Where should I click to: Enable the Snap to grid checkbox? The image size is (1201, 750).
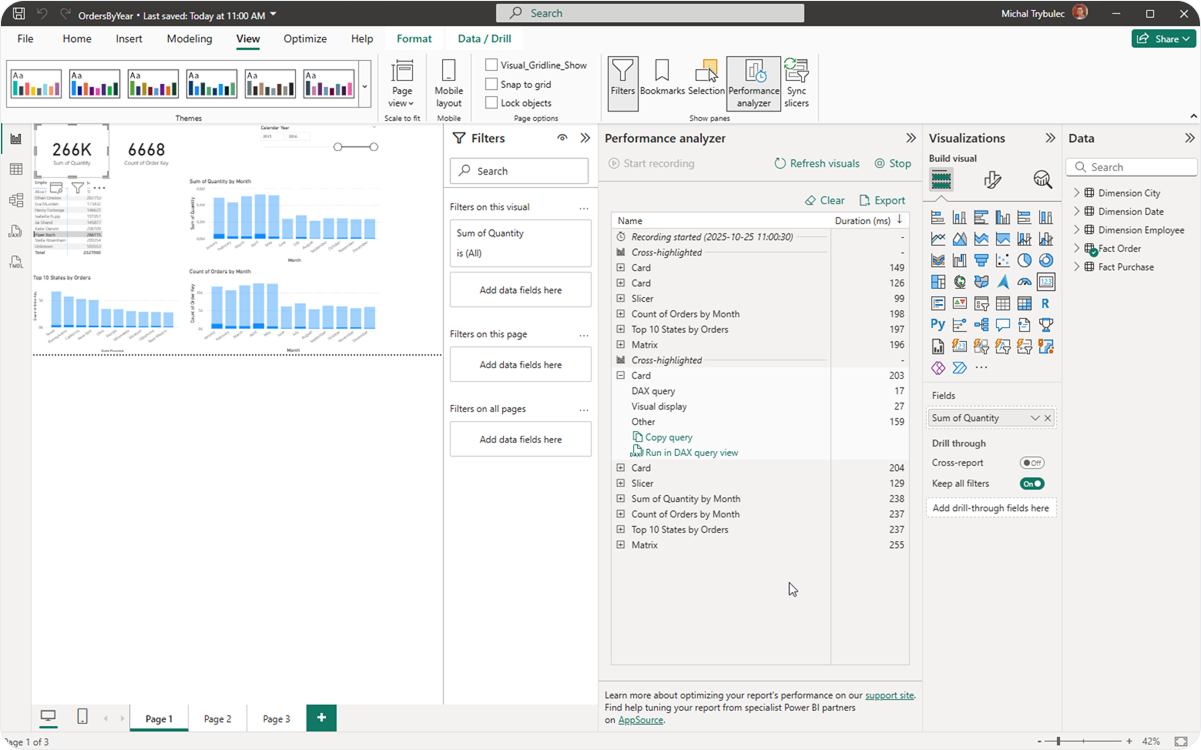coord(491,86)
